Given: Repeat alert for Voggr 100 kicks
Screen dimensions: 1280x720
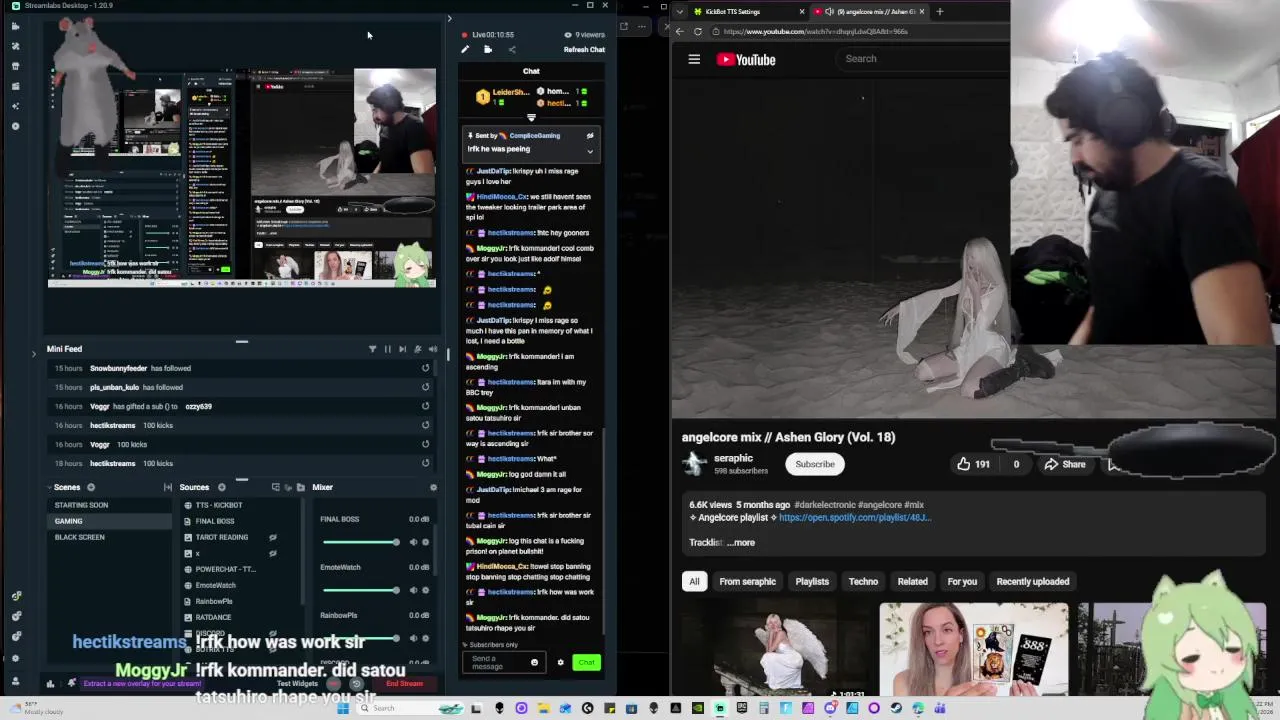Looking at the screenshot, I should (425, 444).
